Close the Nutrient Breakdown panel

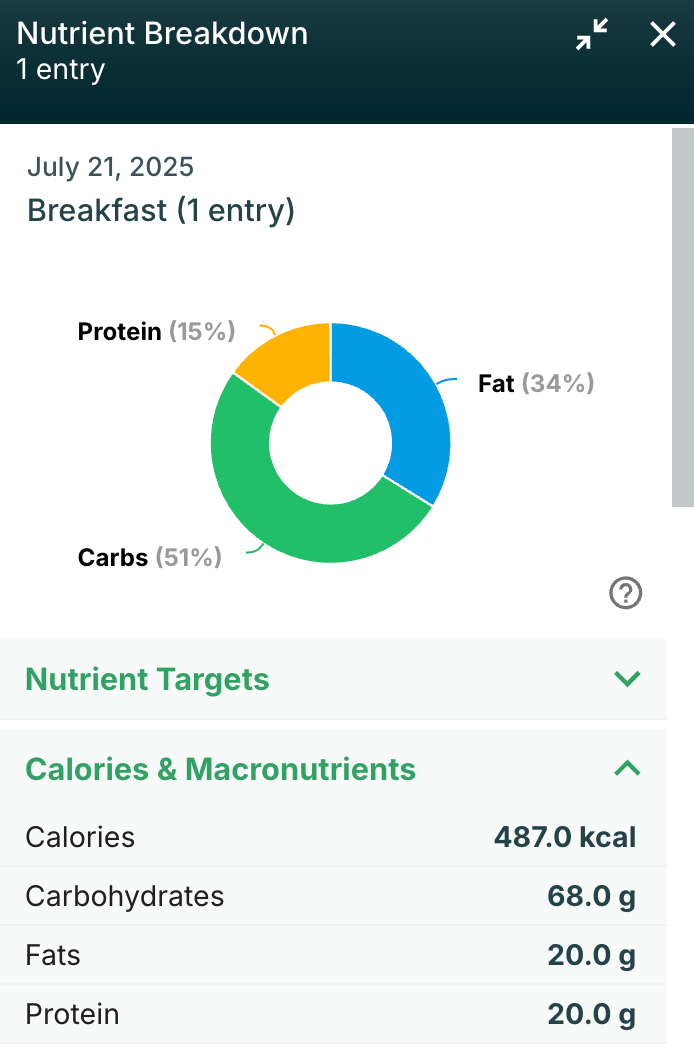click(662, 36)
